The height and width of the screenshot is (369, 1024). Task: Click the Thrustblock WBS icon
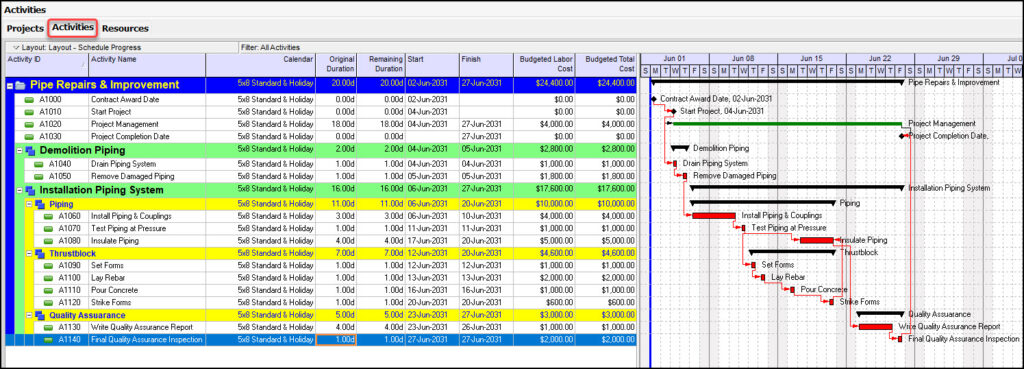point(39,253)
